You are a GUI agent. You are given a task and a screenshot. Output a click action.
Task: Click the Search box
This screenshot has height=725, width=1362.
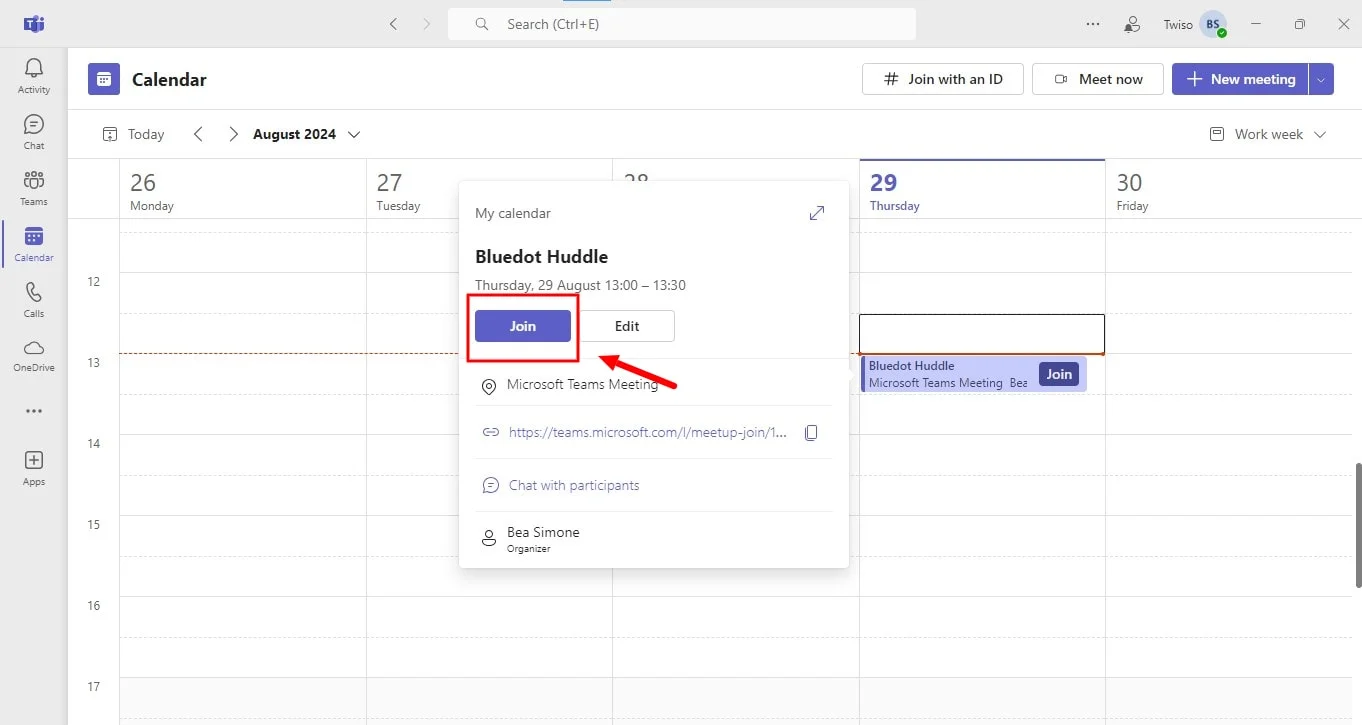click(x=682, y=24)
